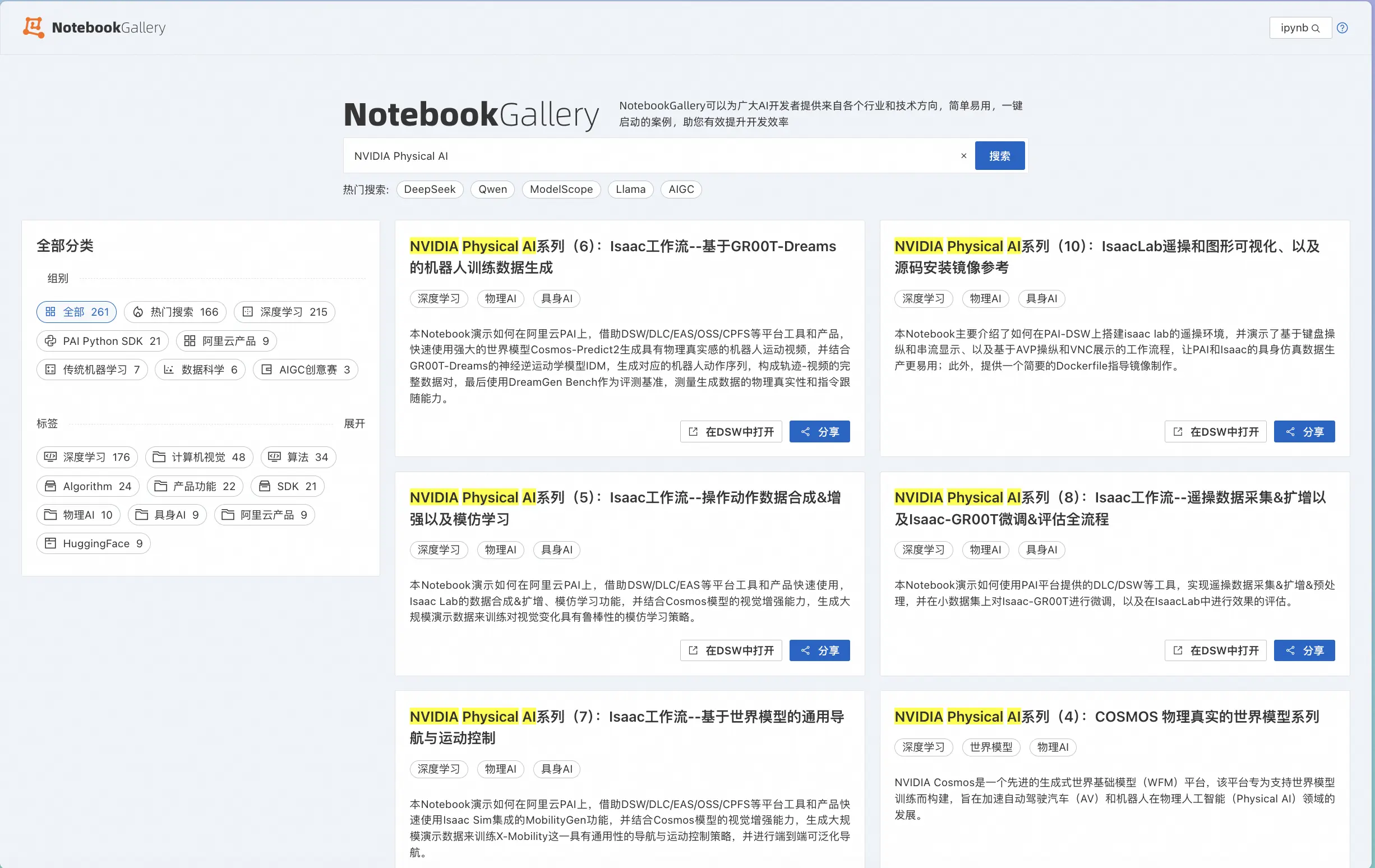Open series (4) COSMOS notebook title
This screenshot has width=1375, height=868.
[1106, 717]
